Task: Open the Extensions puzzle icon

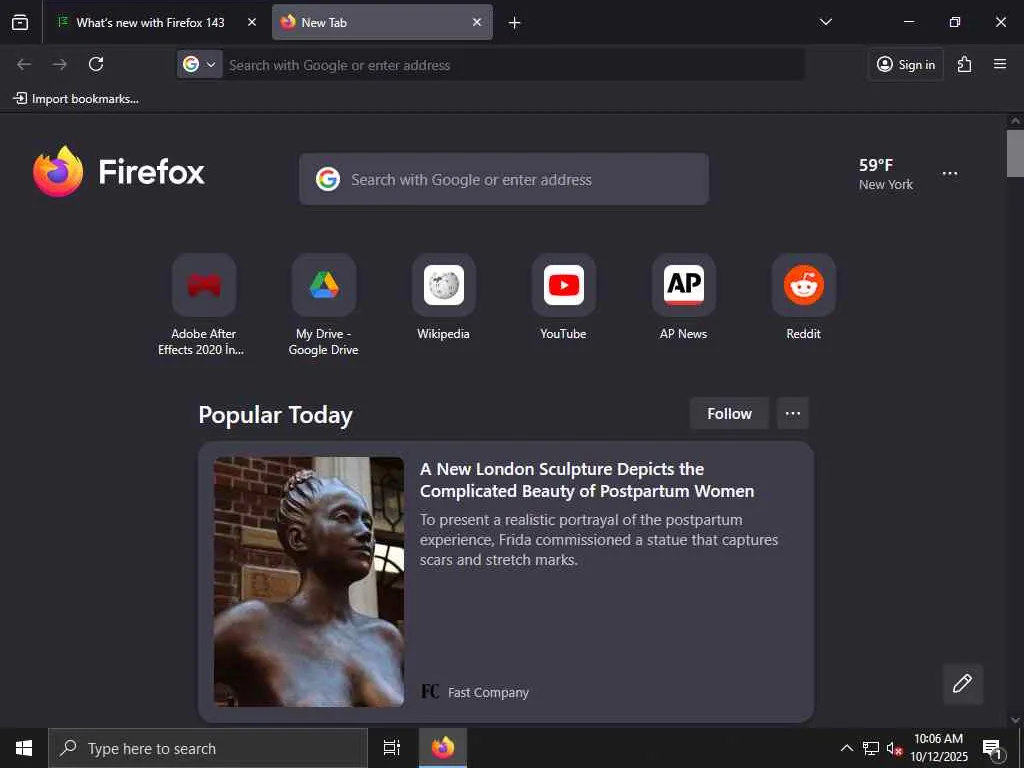Action: click(964, 64)
